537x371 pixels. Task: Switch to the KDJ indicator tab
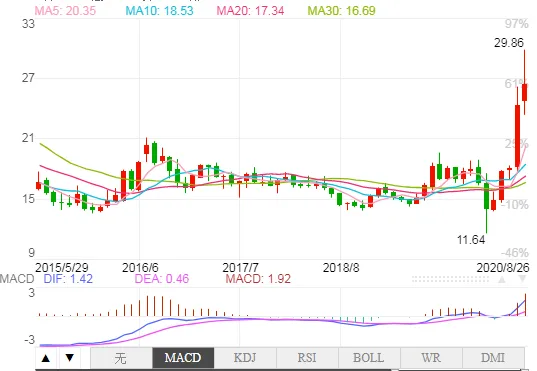point(245,358)
